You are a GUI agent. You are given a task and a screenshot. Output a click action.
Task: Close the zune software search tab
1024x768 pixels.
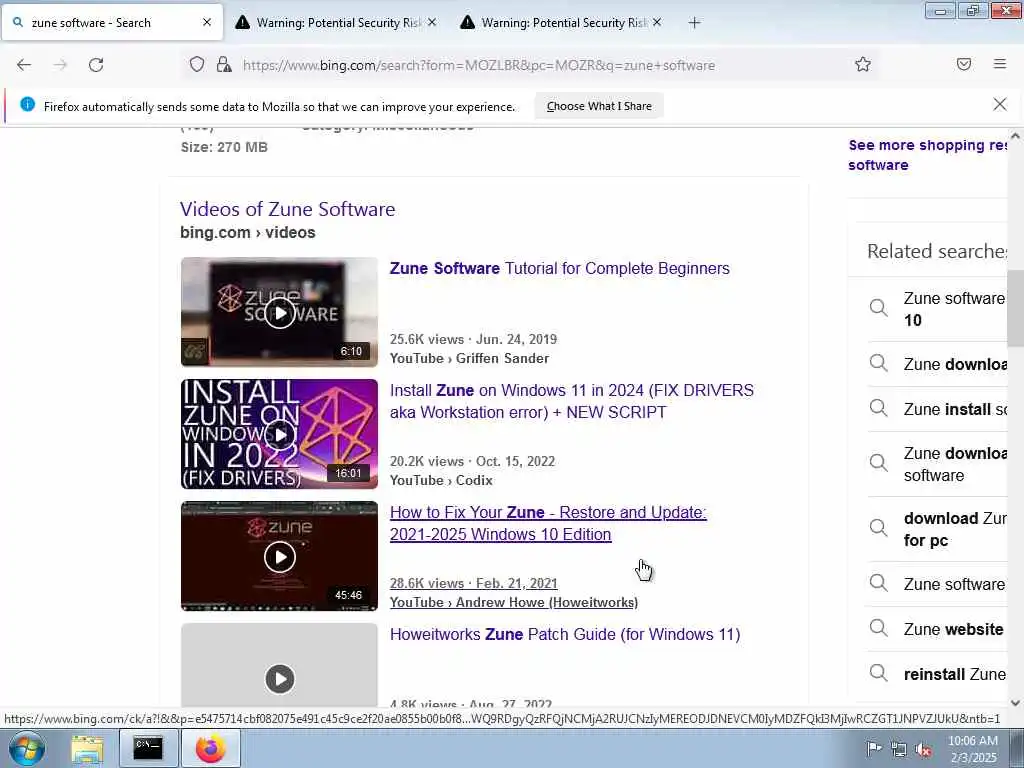[207, 22]
